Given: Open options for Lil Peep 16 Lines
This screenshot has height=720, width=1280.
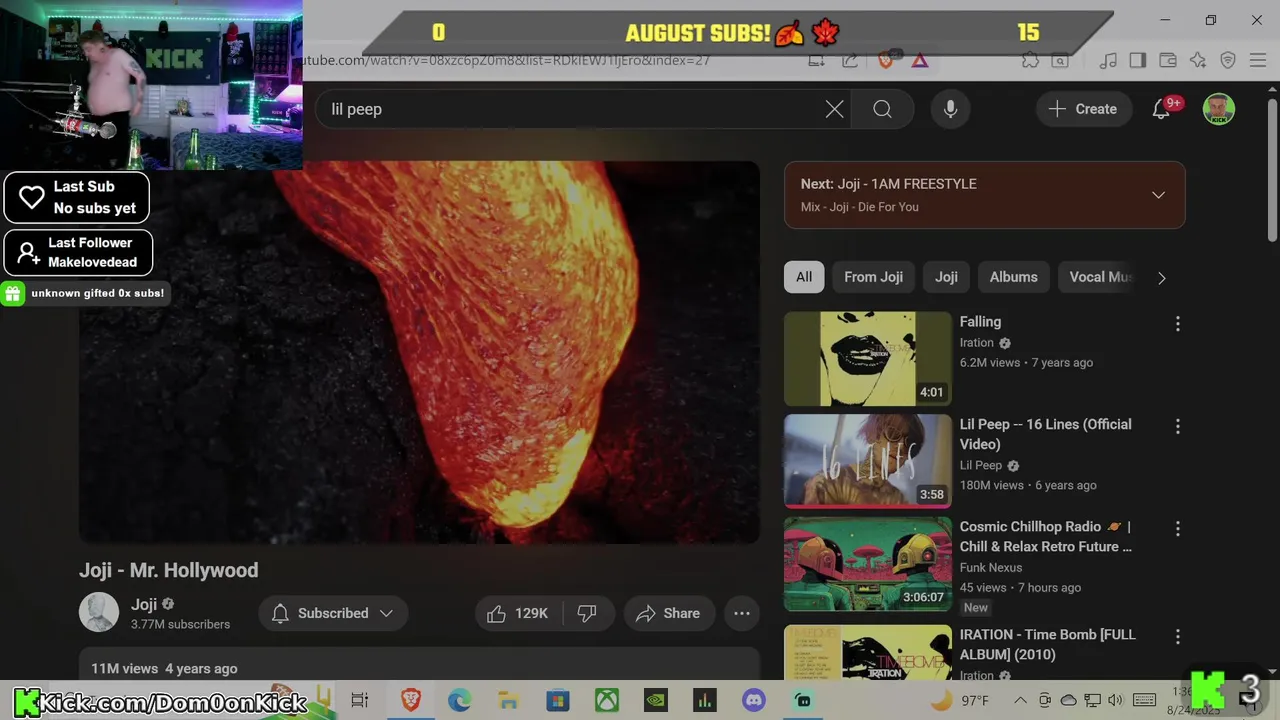Looking at the screenshot, I should point(1177,427).
